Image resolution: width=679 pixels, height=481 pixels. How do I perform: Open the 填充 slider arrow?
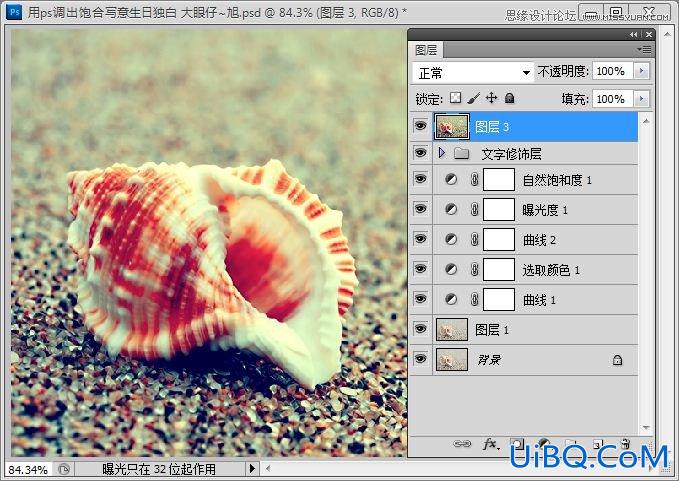point(641,99)
